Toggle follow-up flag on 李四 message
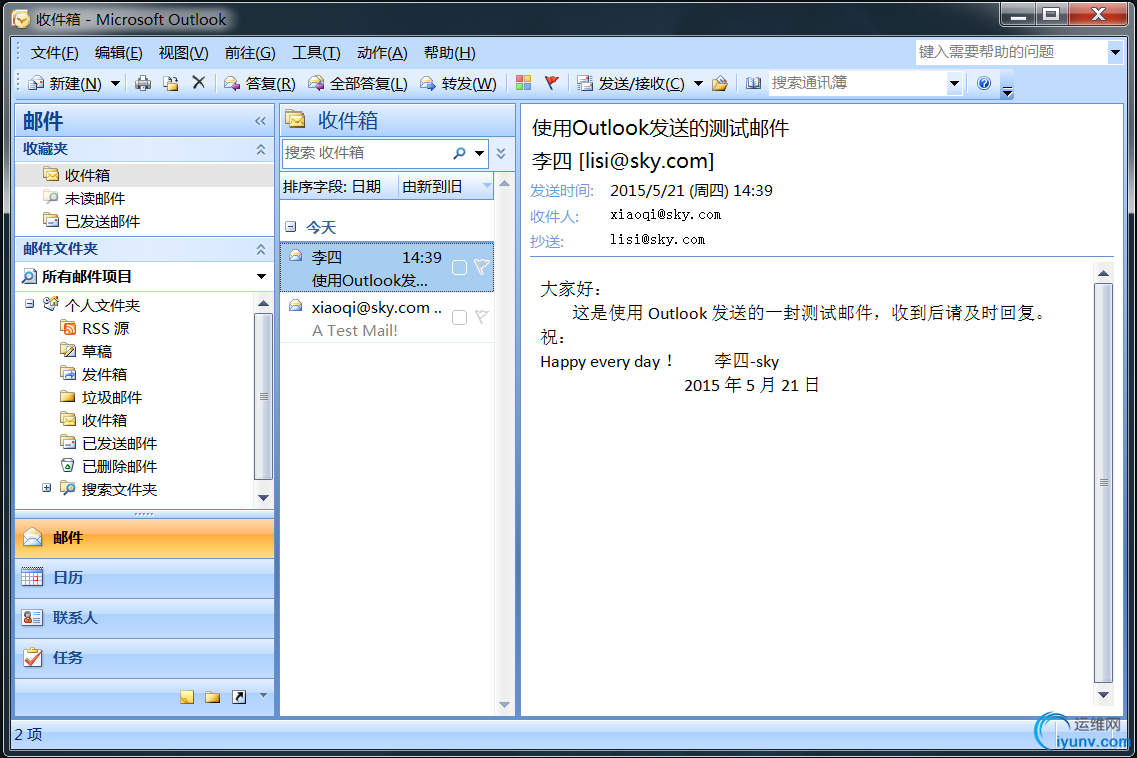 tap(481, 268)
